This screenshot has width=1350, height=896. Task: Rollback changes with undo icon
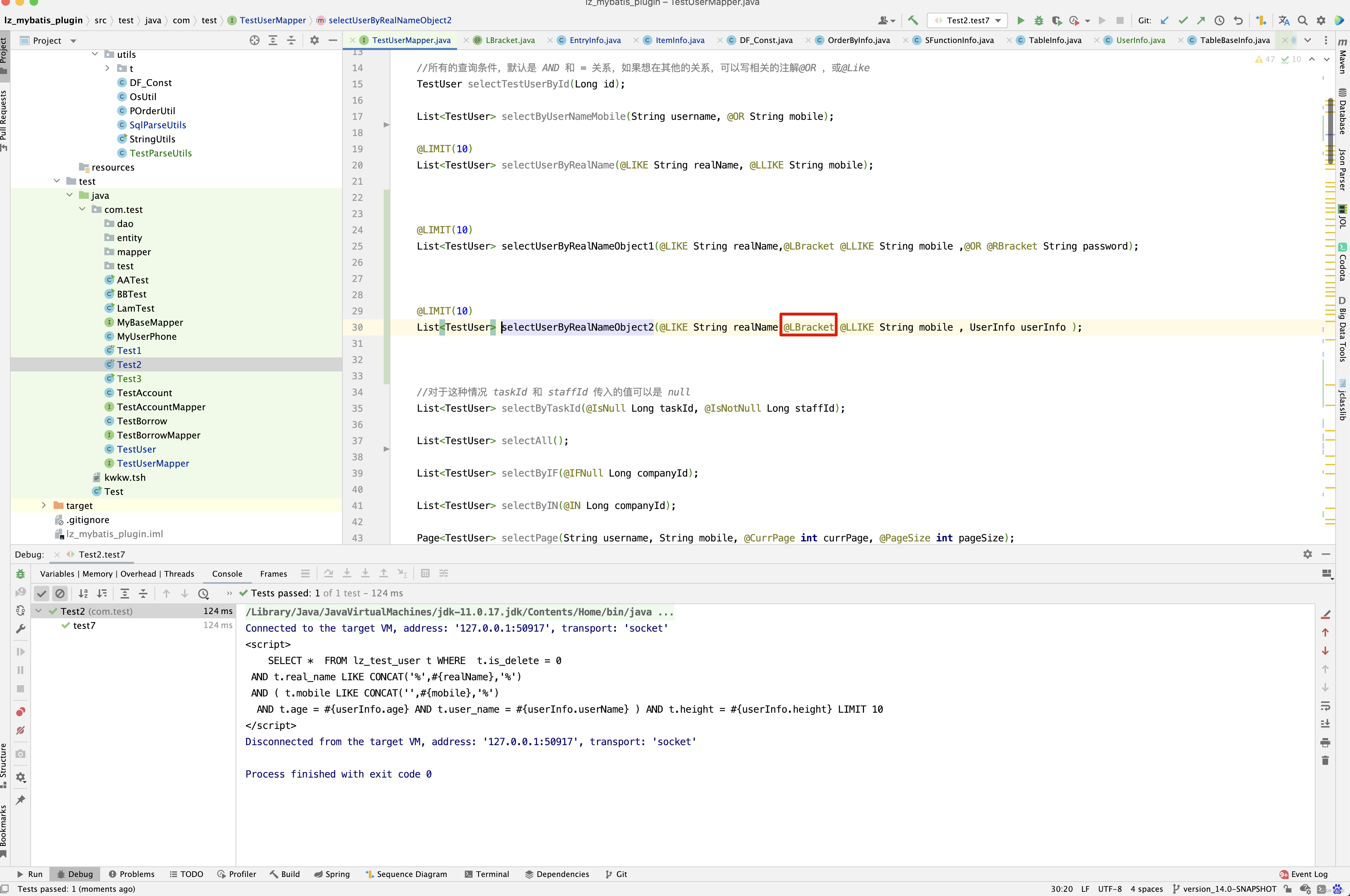(1238, 20)
